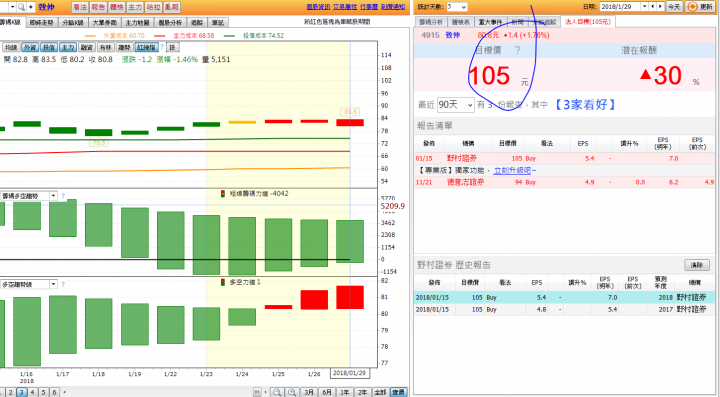The height and width of the screenshot is (397, 720).
Task: Set chart range to 3月
Action: coord(309,392)
